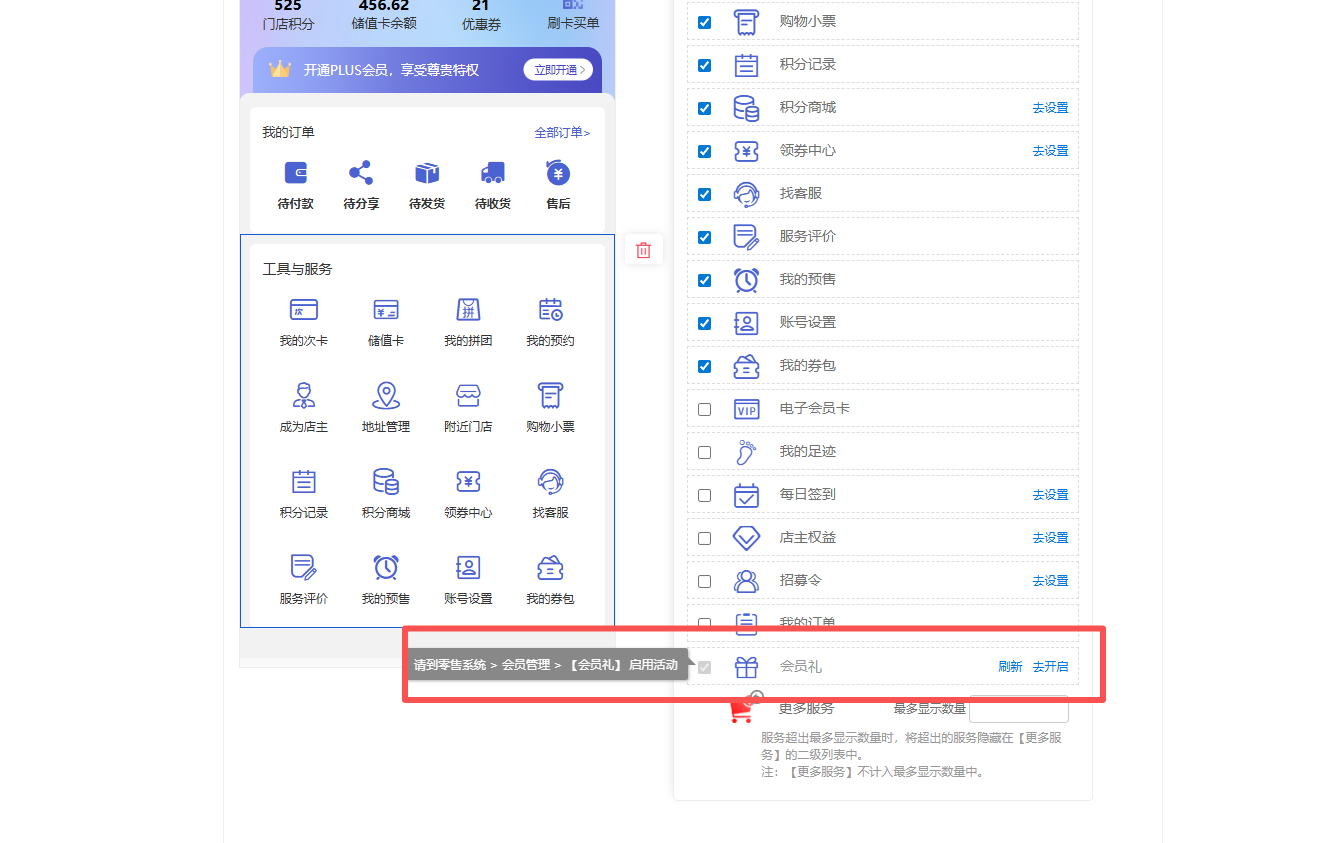Enable the 每日签到 checkbox
Viewport: 1340px width, 843px height.
coord(705,495)
